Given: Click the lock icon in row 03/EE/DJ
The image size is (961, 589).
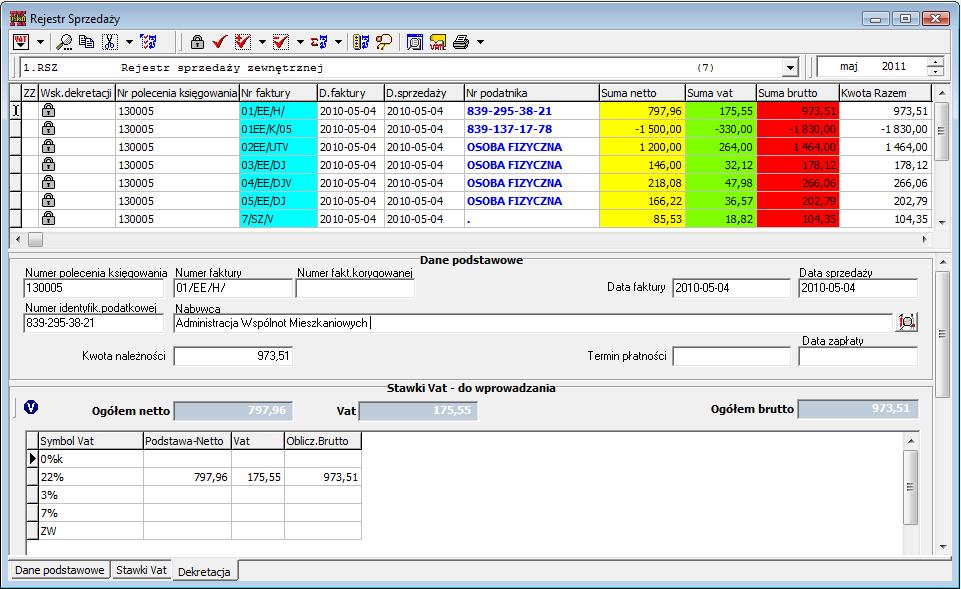Looking at the screenshot, I should [x=48, y=164].
